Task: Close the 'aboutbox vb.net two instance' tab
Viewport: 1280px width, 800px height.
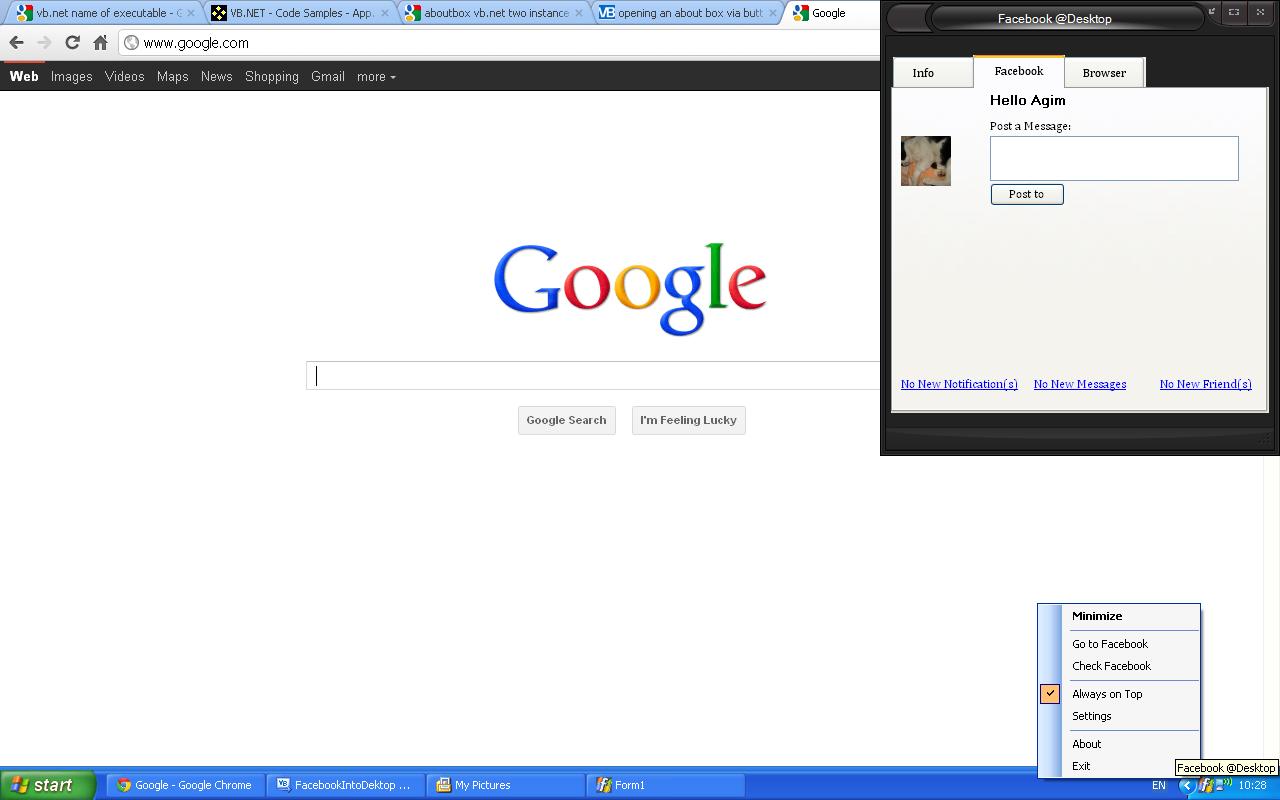Action: pyautogui.click(x=578, y=13)
